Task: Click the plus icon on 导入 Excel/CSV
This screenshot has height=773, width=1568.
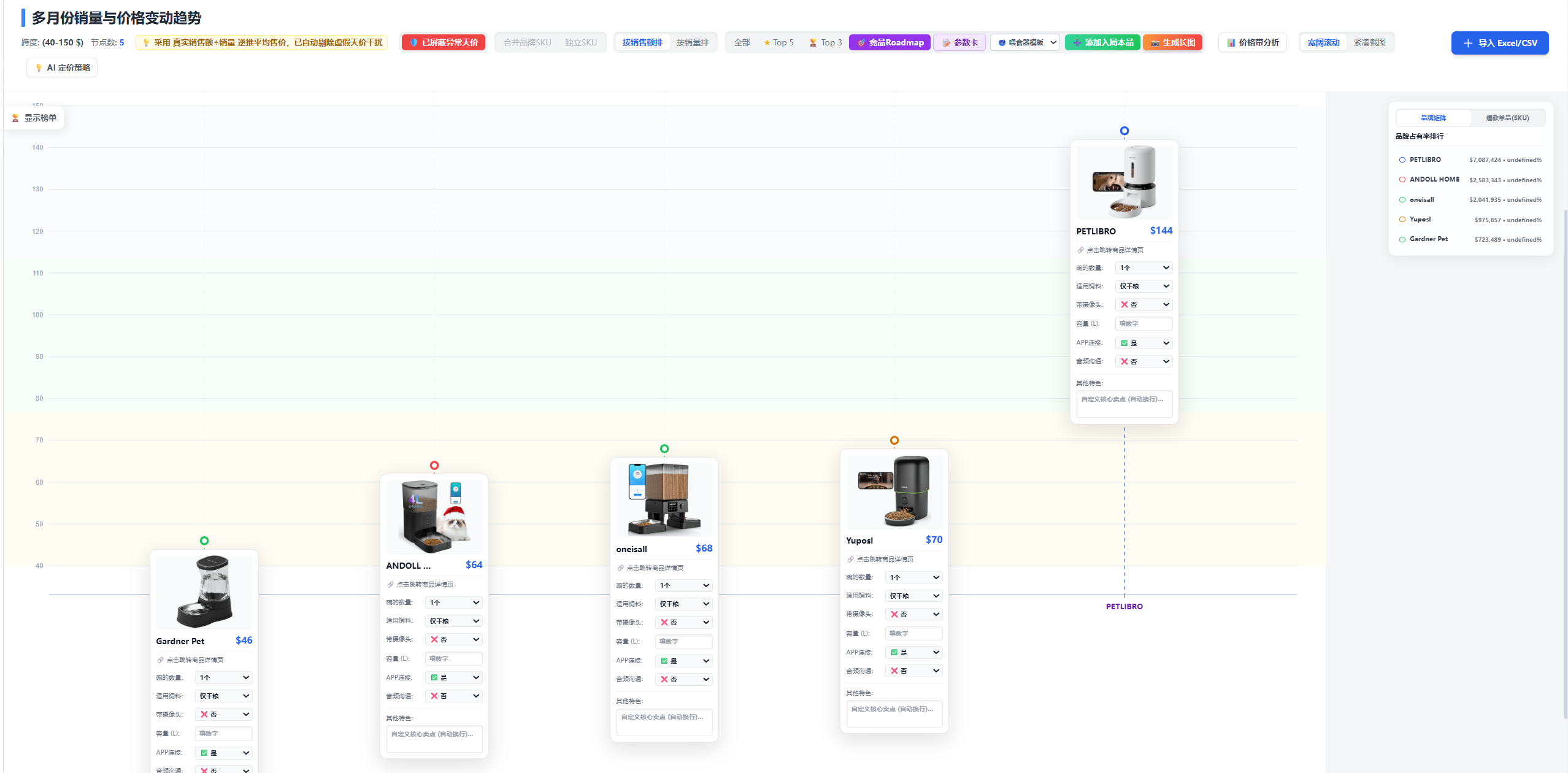Action: pos(1468,43)
